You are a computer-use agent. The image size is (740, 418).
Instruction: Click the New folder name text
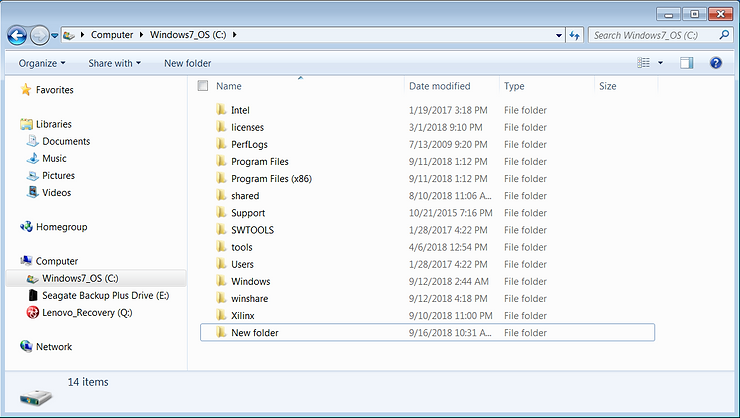click(255, 333)
